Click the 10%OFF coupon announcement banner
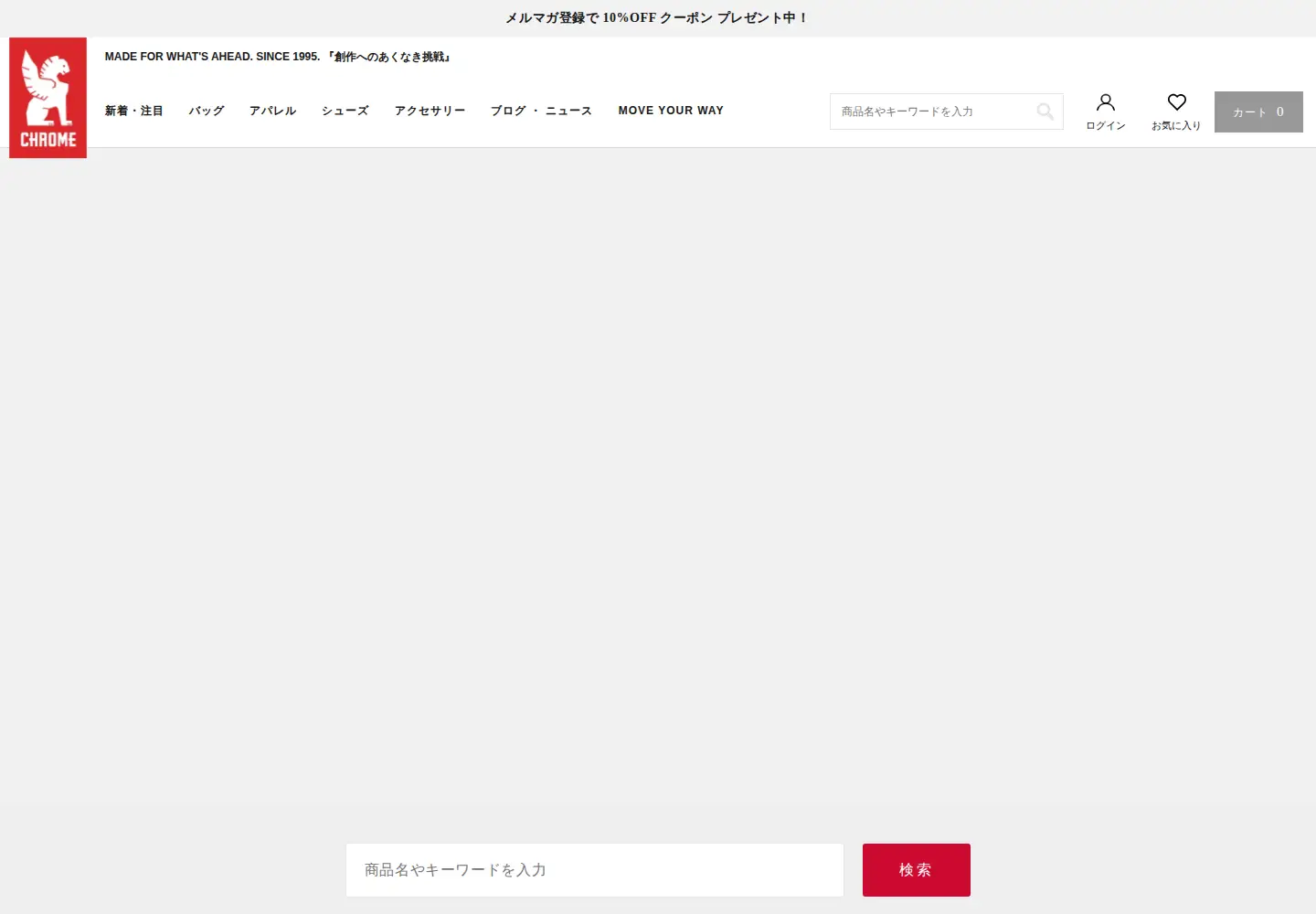This screenshot has height=914, width=1316. click(658, 18)
